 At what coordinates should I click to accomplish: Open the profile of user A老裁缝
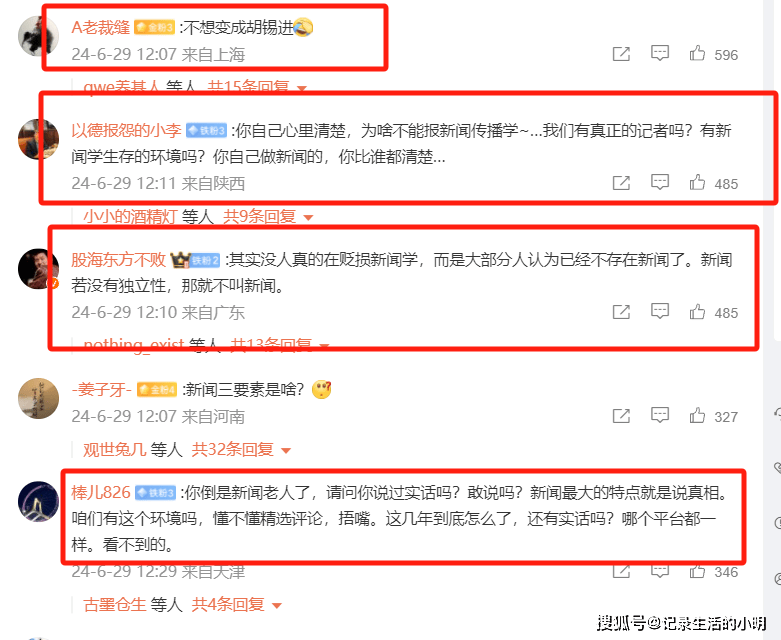pyautogui.click(x=100, y=27)
